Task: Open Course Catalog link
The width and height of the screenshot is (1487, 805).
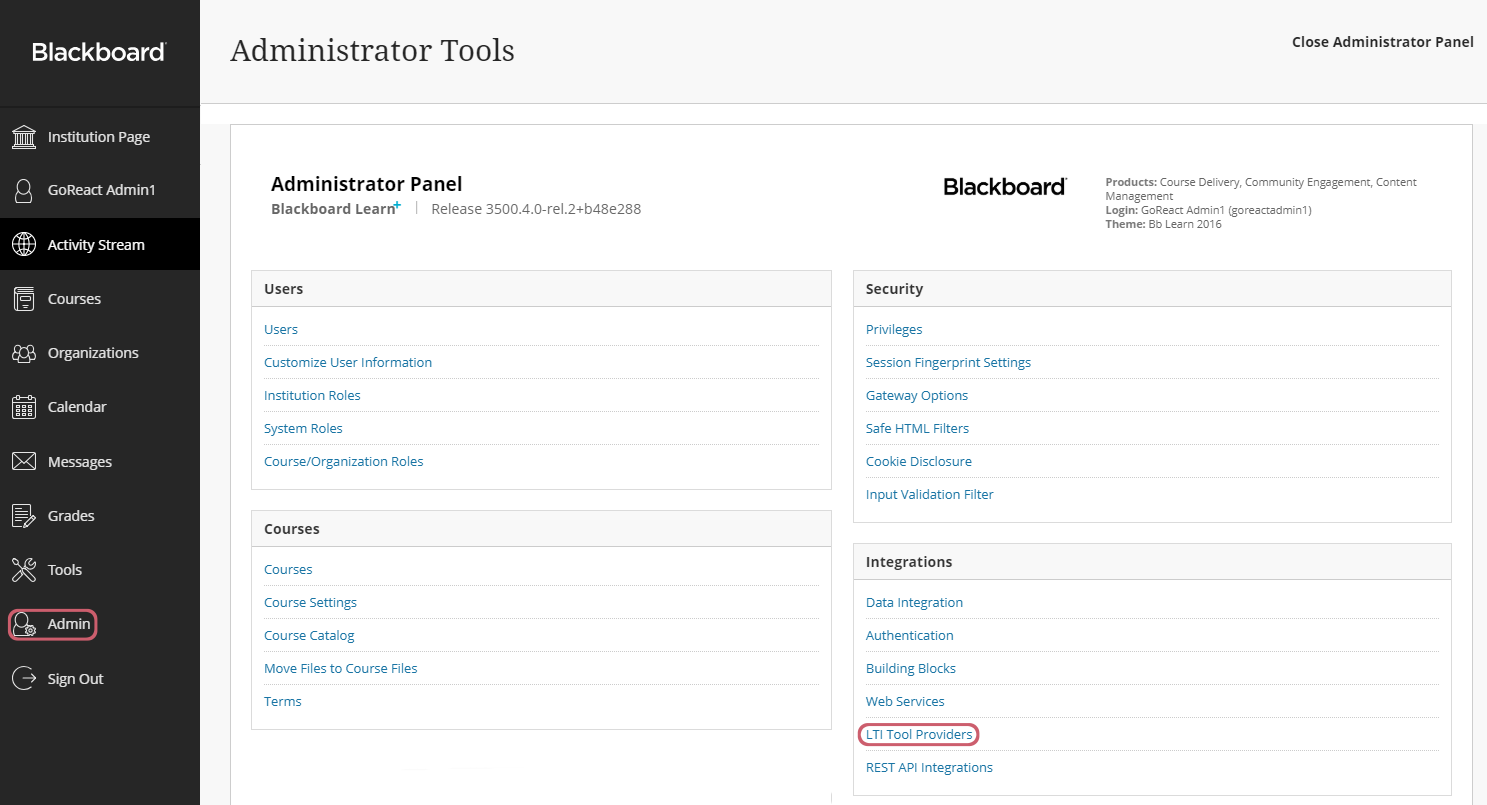Action: (309, 635)
